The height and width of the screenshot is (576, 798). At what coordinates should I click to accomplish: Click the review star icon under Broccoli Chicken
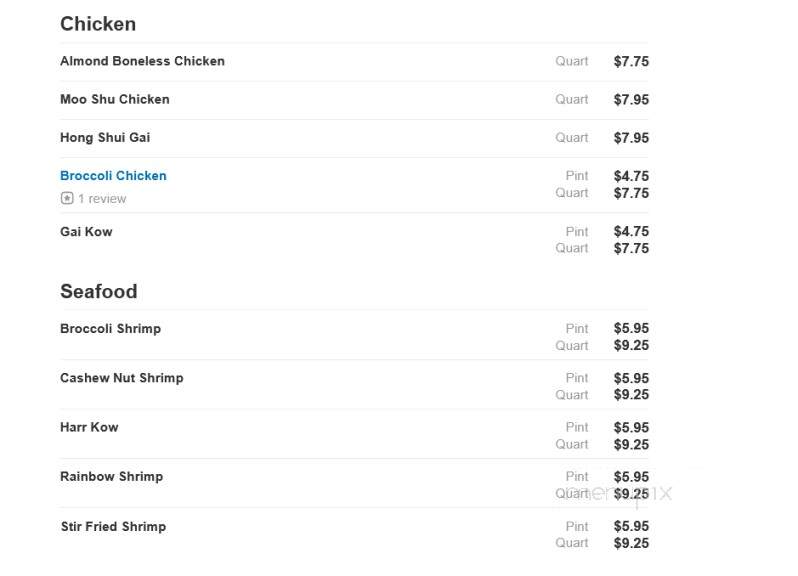point(67,198)
